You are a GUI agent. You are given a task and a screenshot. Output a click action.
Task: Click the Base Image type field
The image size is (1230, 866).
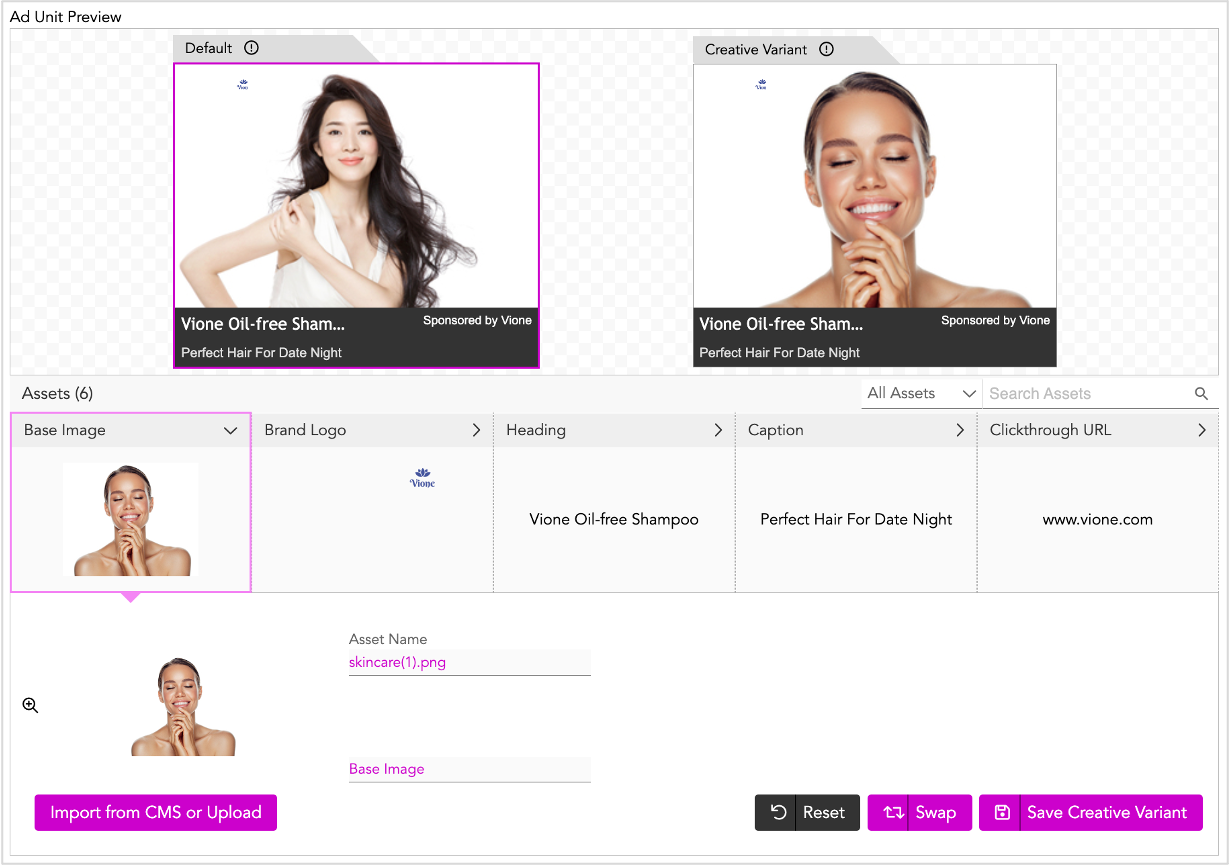(470, 769)
